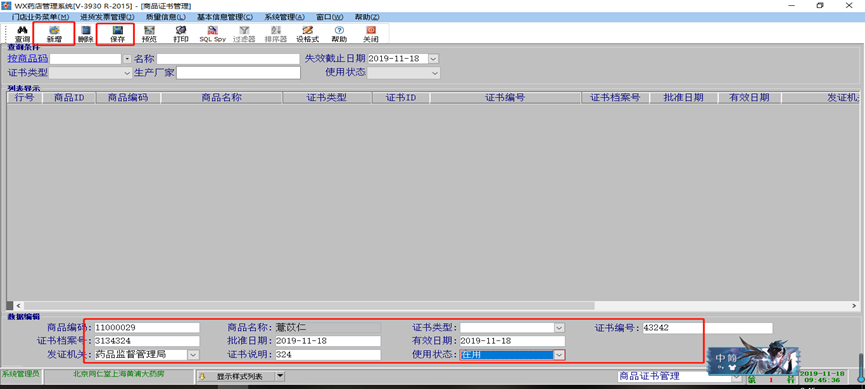
Task: Click the 设格式 toolbar icon
Action: [x=308, y=34]
